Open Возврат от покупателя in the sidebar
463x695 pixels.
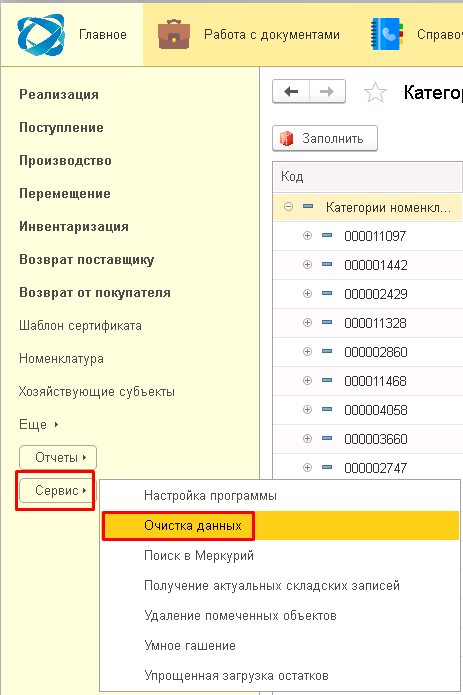pos(95,293)
